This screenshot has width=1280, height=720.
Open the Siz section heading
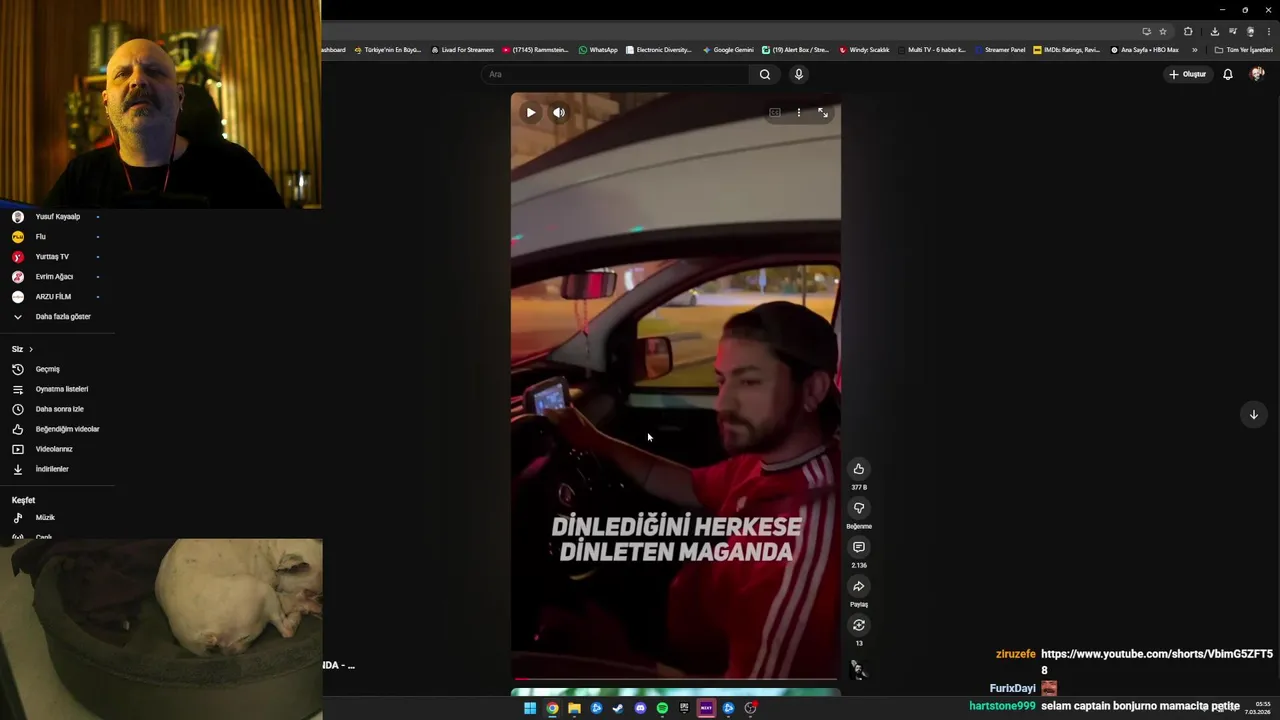(22, 349)
